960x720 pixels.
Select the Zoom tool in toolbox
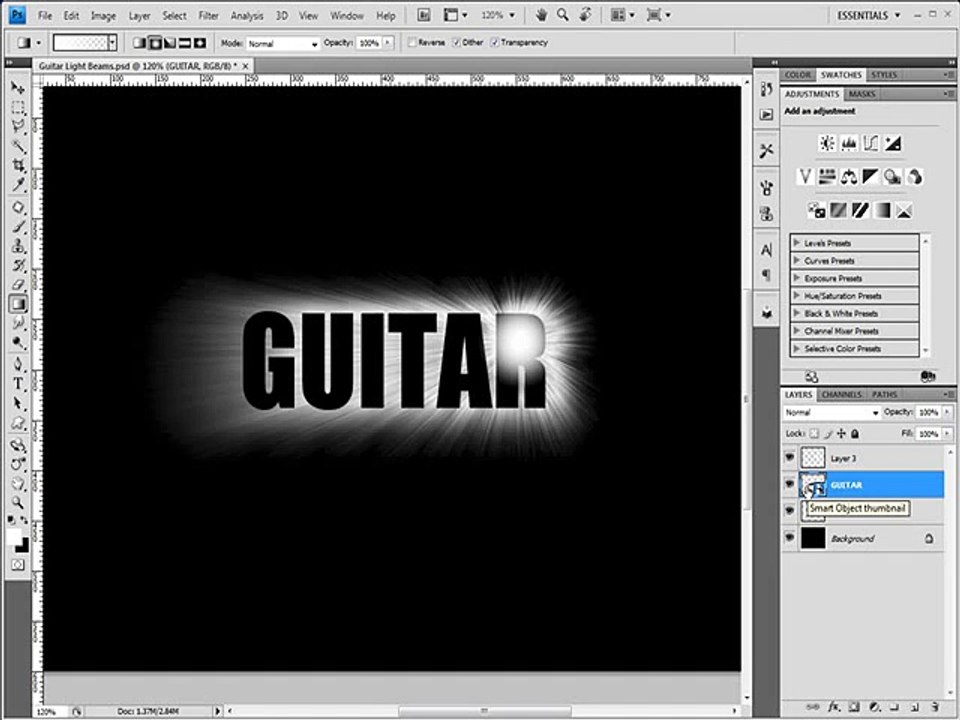18,503
